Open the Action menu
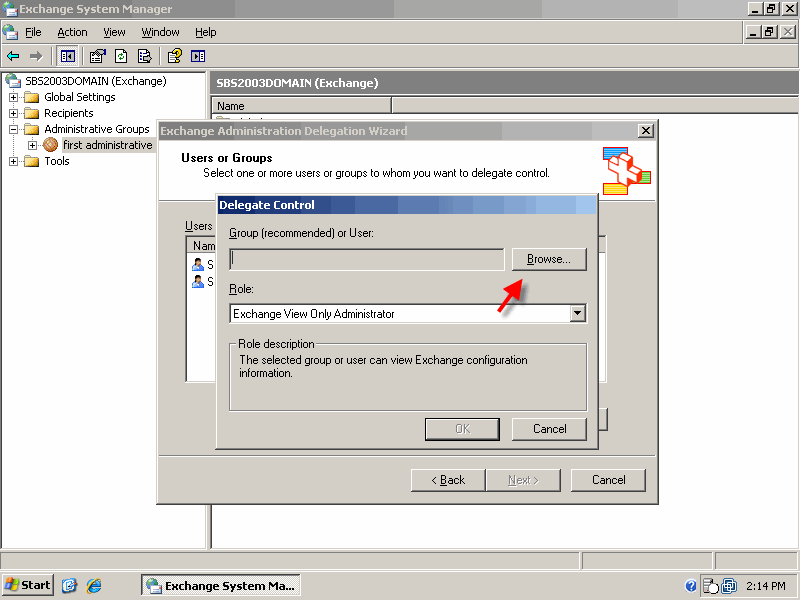 tap(72, 32)
